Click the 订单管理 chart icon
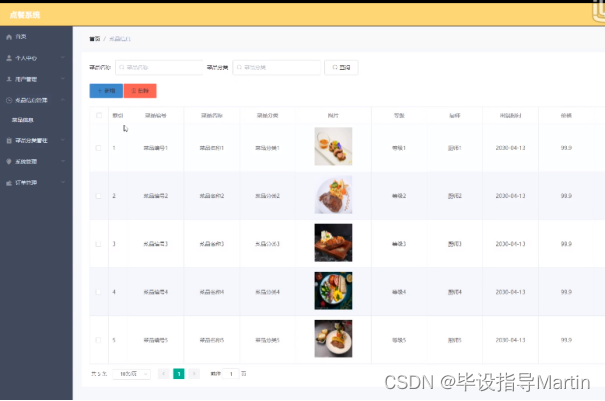The height and width of the screenshot is (401, 605). pos(9,183)
